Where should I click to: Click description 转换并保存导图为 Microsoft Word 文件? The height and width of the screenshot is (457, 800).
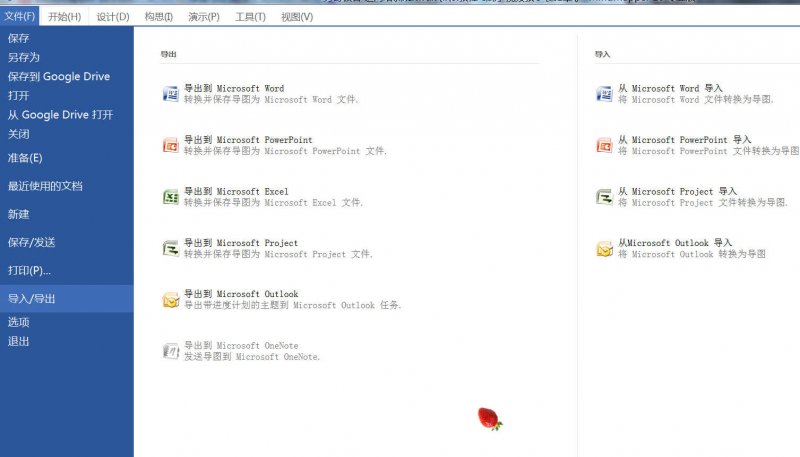tap(271, 100)
